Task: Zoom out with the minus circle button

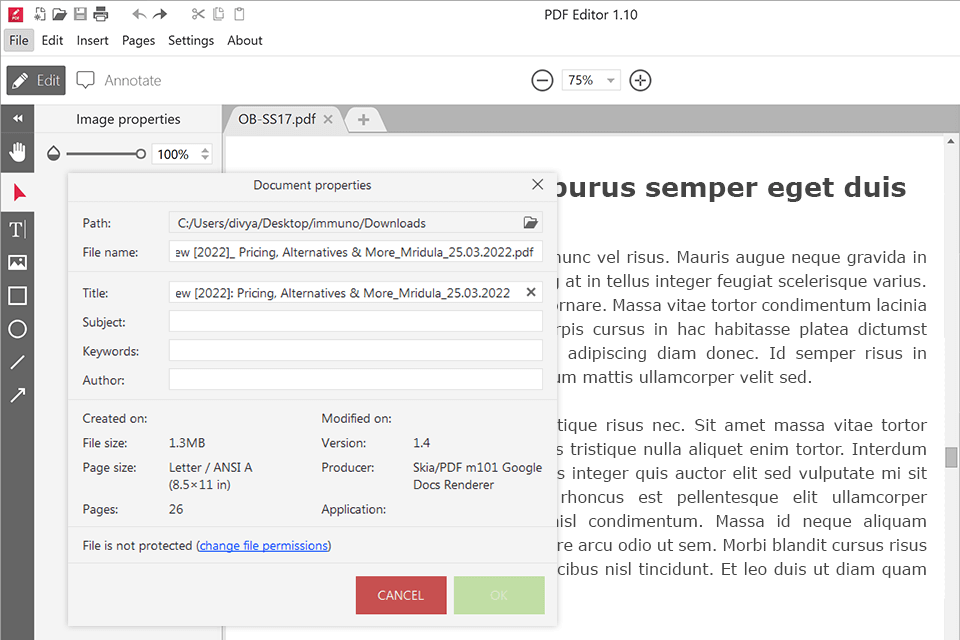Action: coord(542,80)
